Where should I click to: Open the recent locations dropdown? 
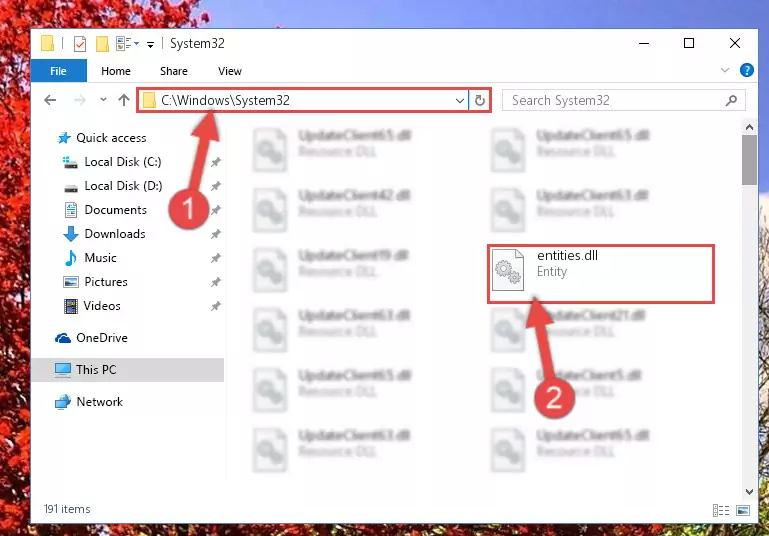pyautogui.click(x=103, y=100)
